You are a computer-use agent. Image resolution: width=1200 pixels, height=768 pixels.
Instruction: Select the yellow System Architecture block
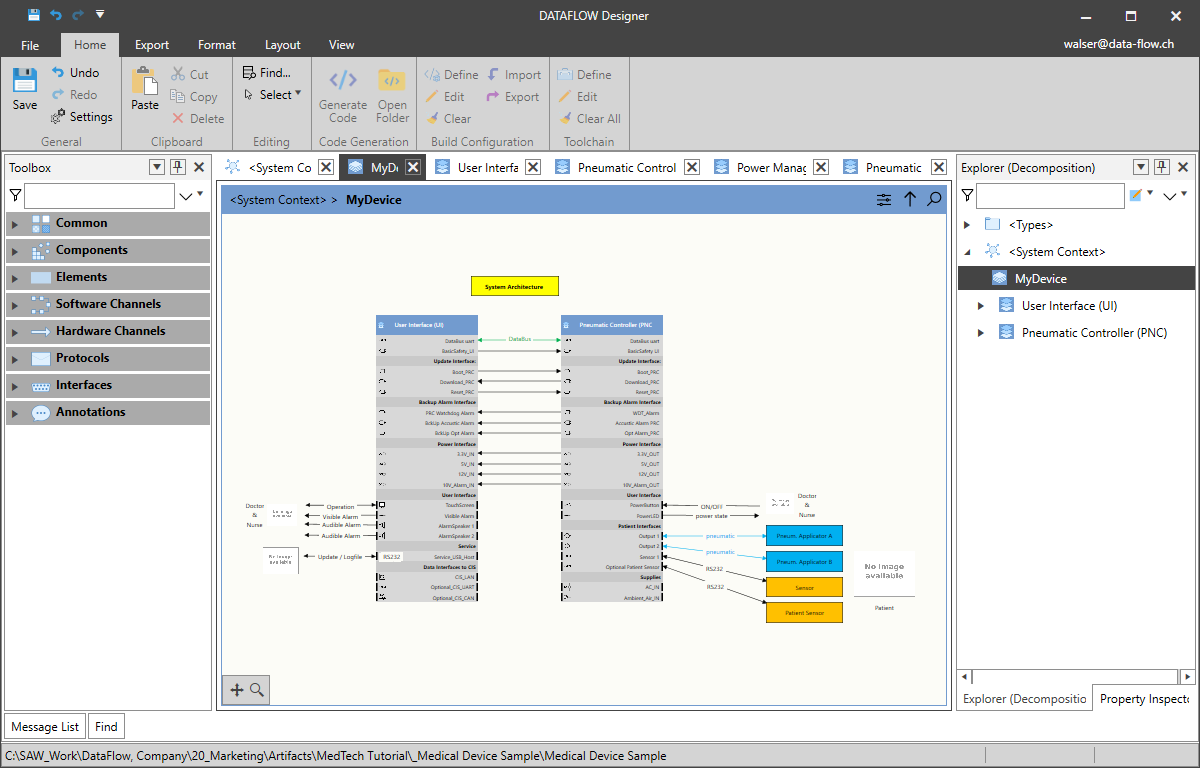coord(515,286)
